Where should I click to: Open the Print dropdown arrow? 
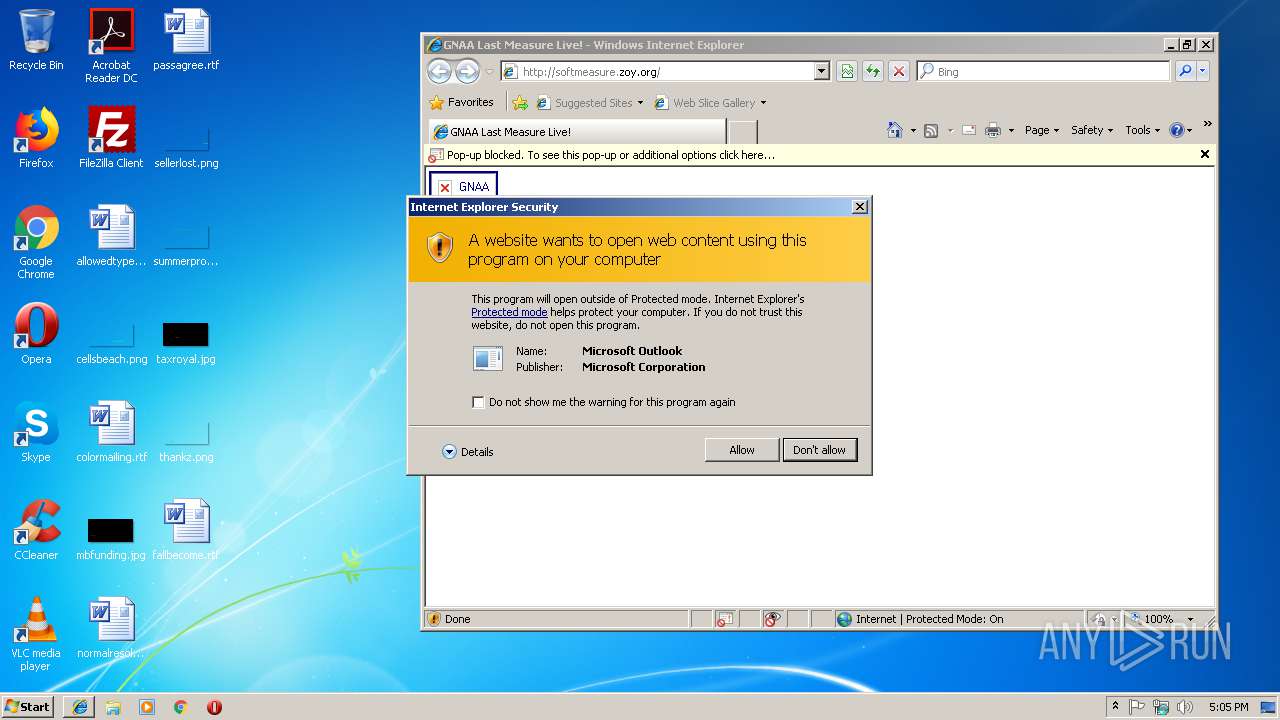(x=1011, y=131)
